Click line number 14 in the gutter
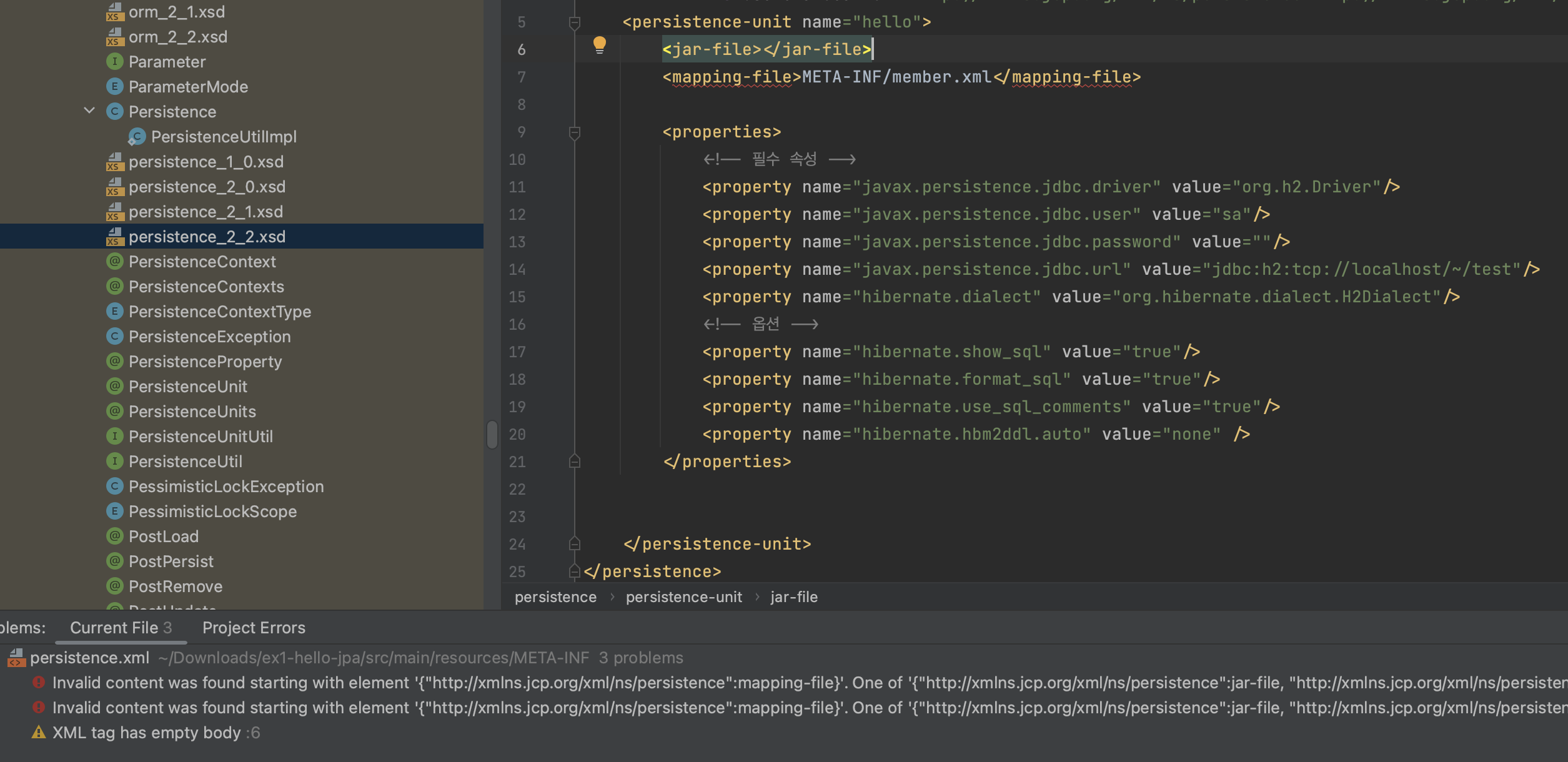Screen dimensions: 1568x762 click(517, 269)
